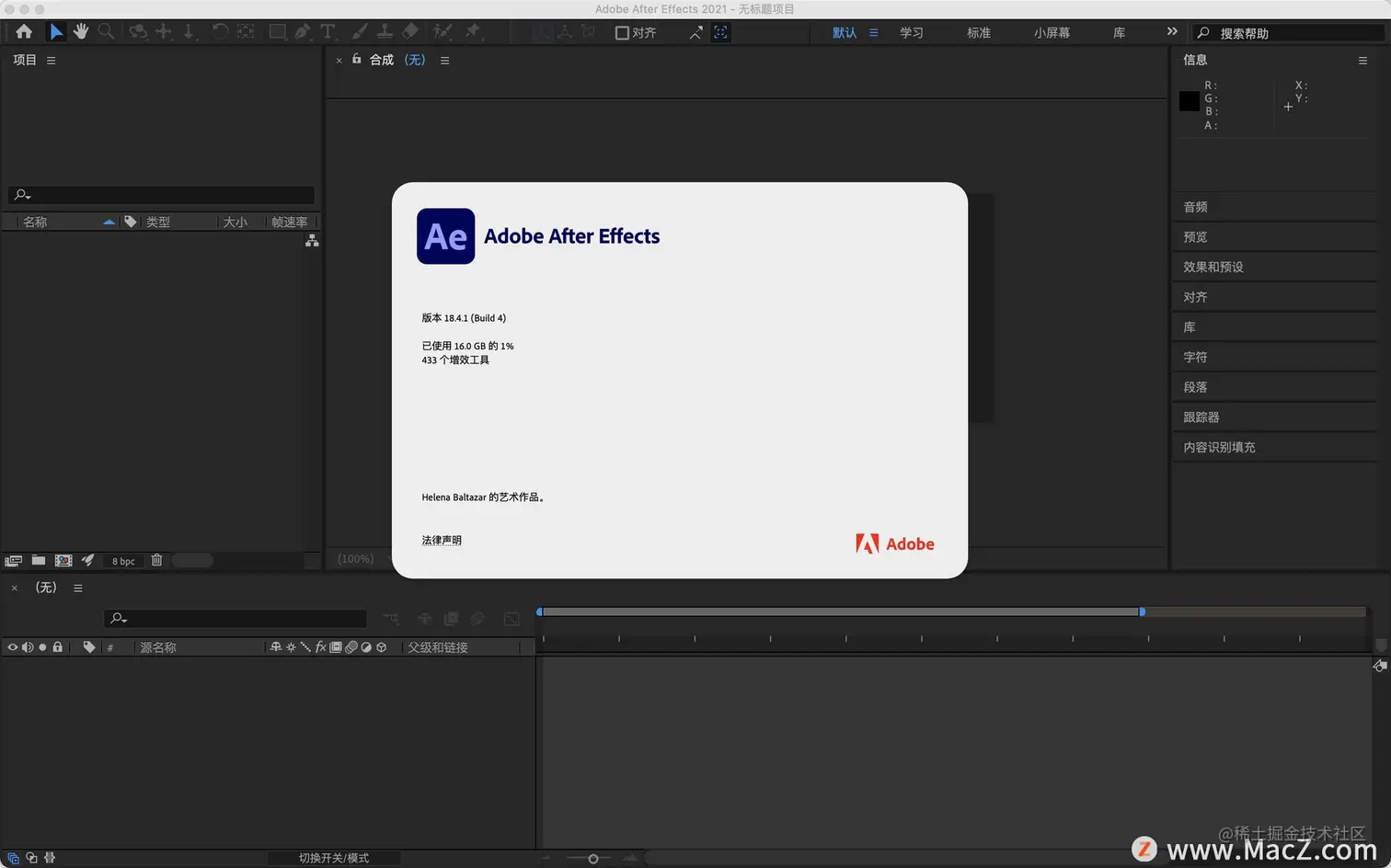Screen dimensions: 1391x868
Task: Select the Zoom magnifier tool
Action: (107, 32)
